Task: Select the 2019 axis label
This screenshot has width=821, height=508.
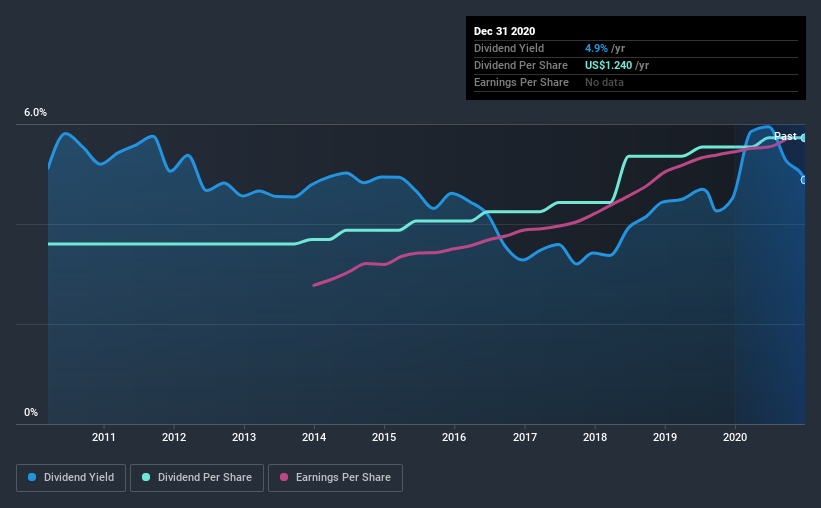Action: click(x=665, y=437)
